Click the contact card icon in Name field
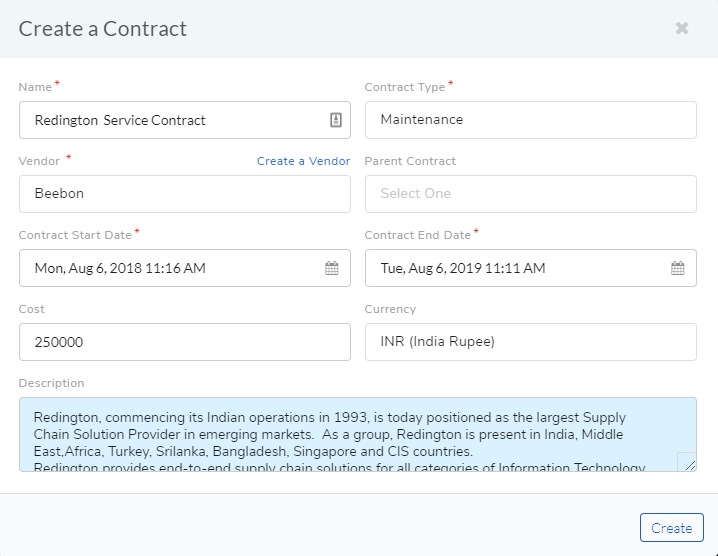This screenshot has width=718, height=556. (x=336, y=120)
